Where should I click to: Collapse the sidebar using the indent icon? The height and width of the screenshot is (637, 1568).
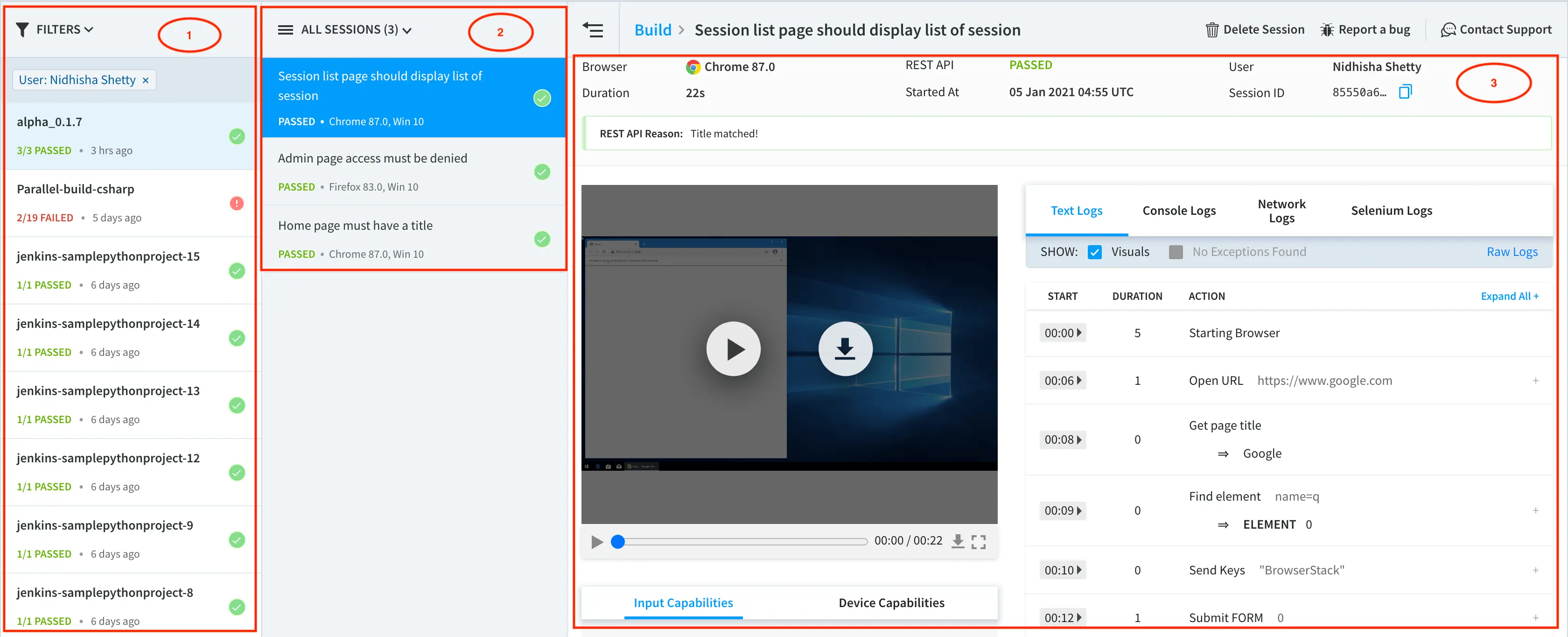pyautogui.click(x=593, y=30)
